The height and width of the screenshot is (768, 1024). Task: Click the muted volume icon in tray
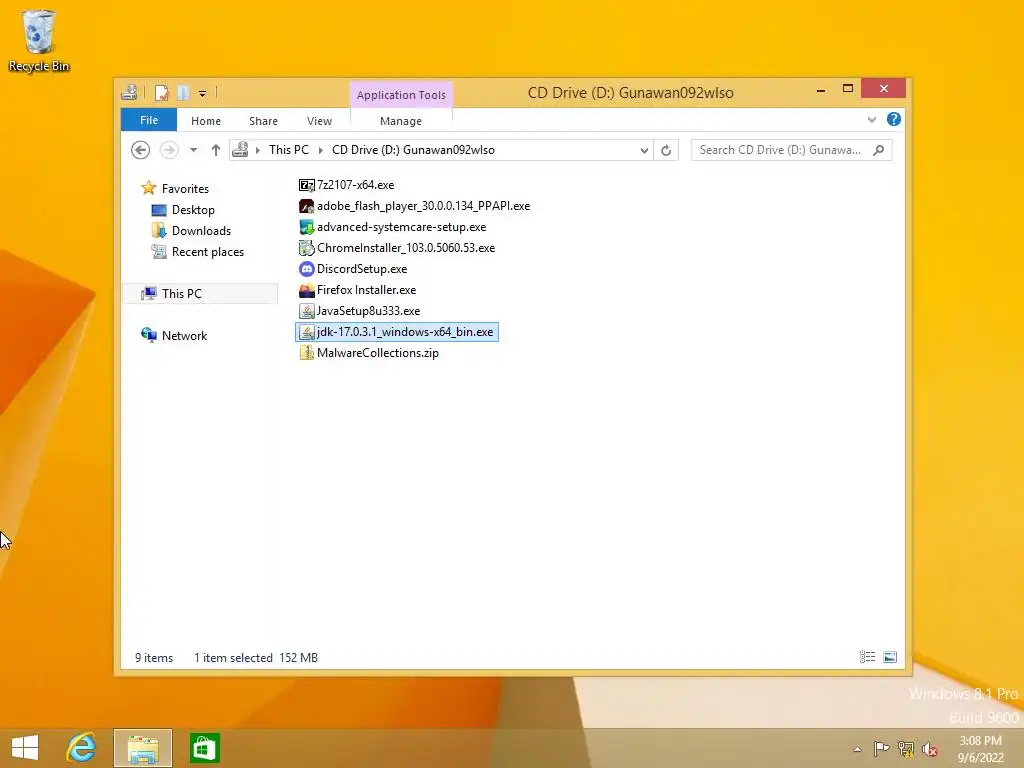click(930, 748)
